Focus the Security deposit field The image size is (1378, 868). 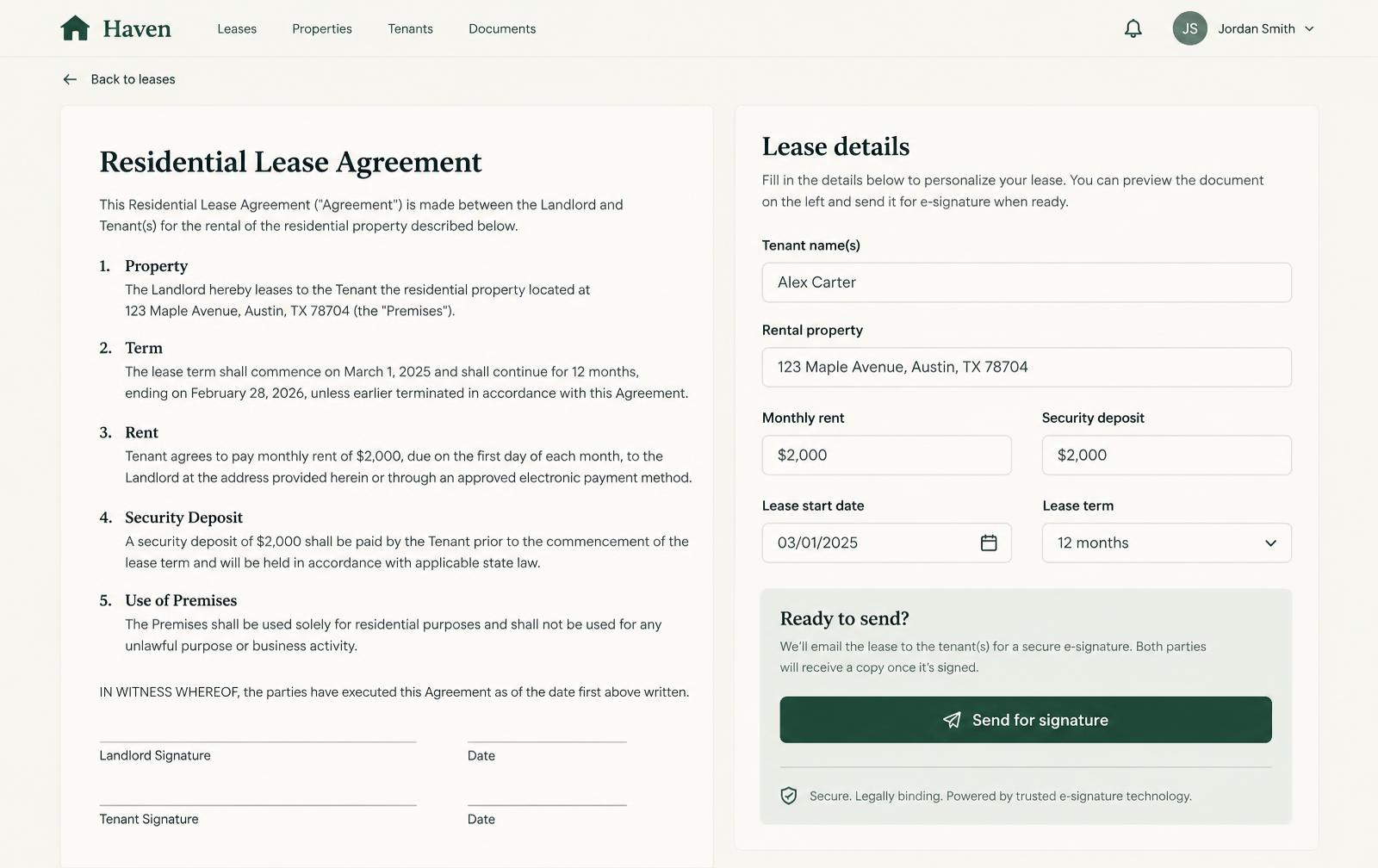[1166, 455]
